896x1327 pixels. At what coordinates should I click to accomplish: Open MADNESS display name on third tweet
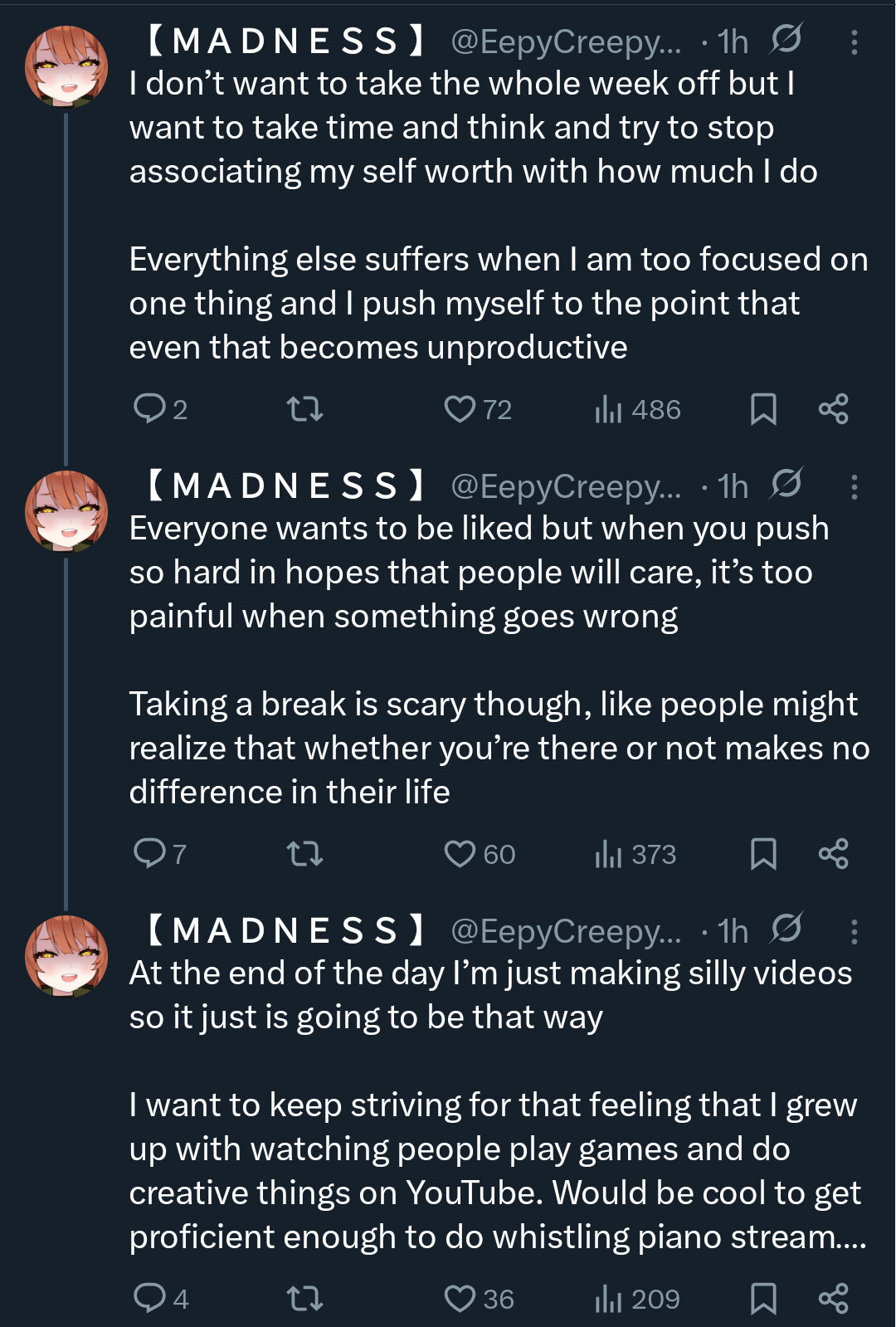pos(286,930)
